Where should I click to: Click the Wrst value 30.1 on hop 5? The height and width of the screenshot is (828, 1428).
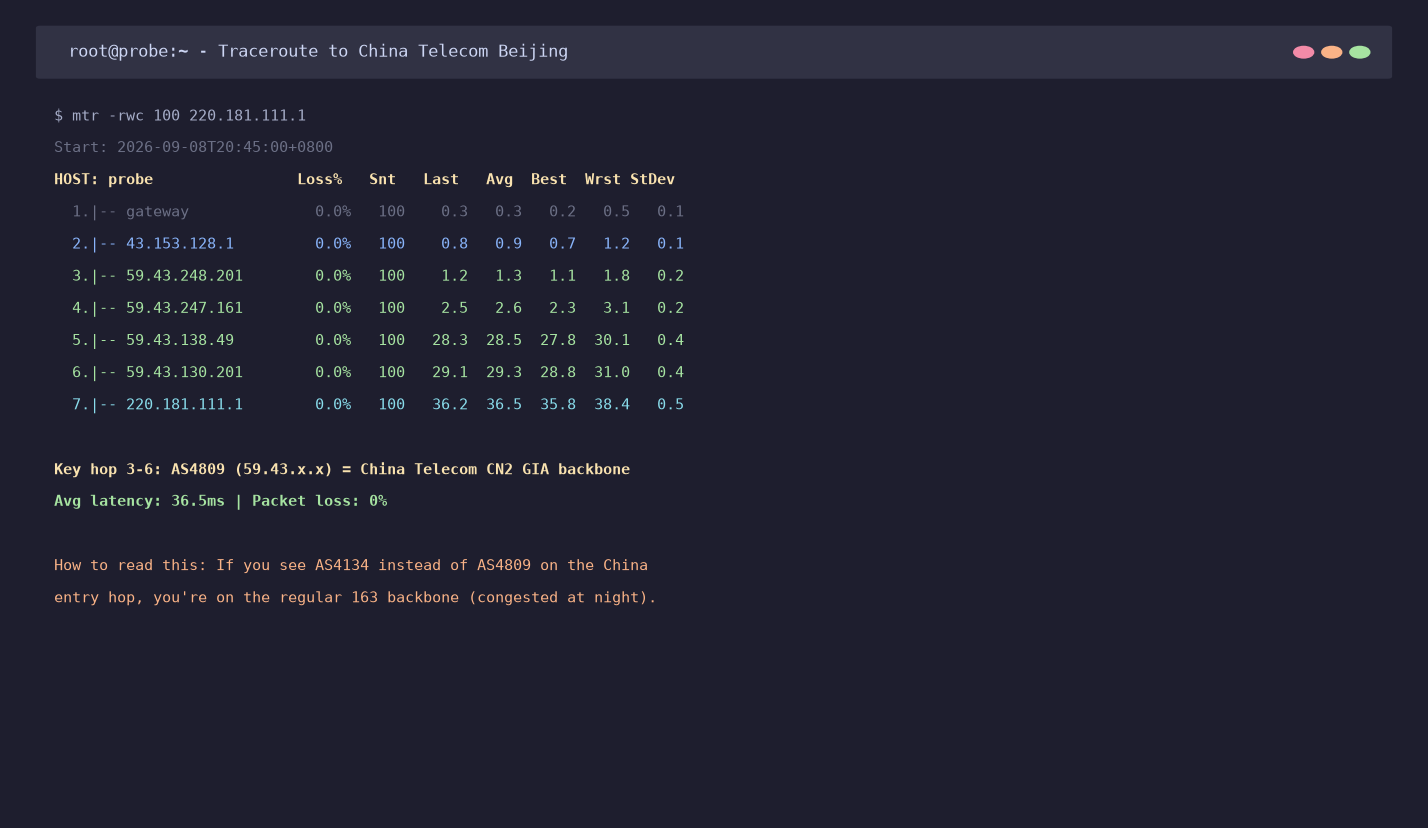[x=612, y=339]
